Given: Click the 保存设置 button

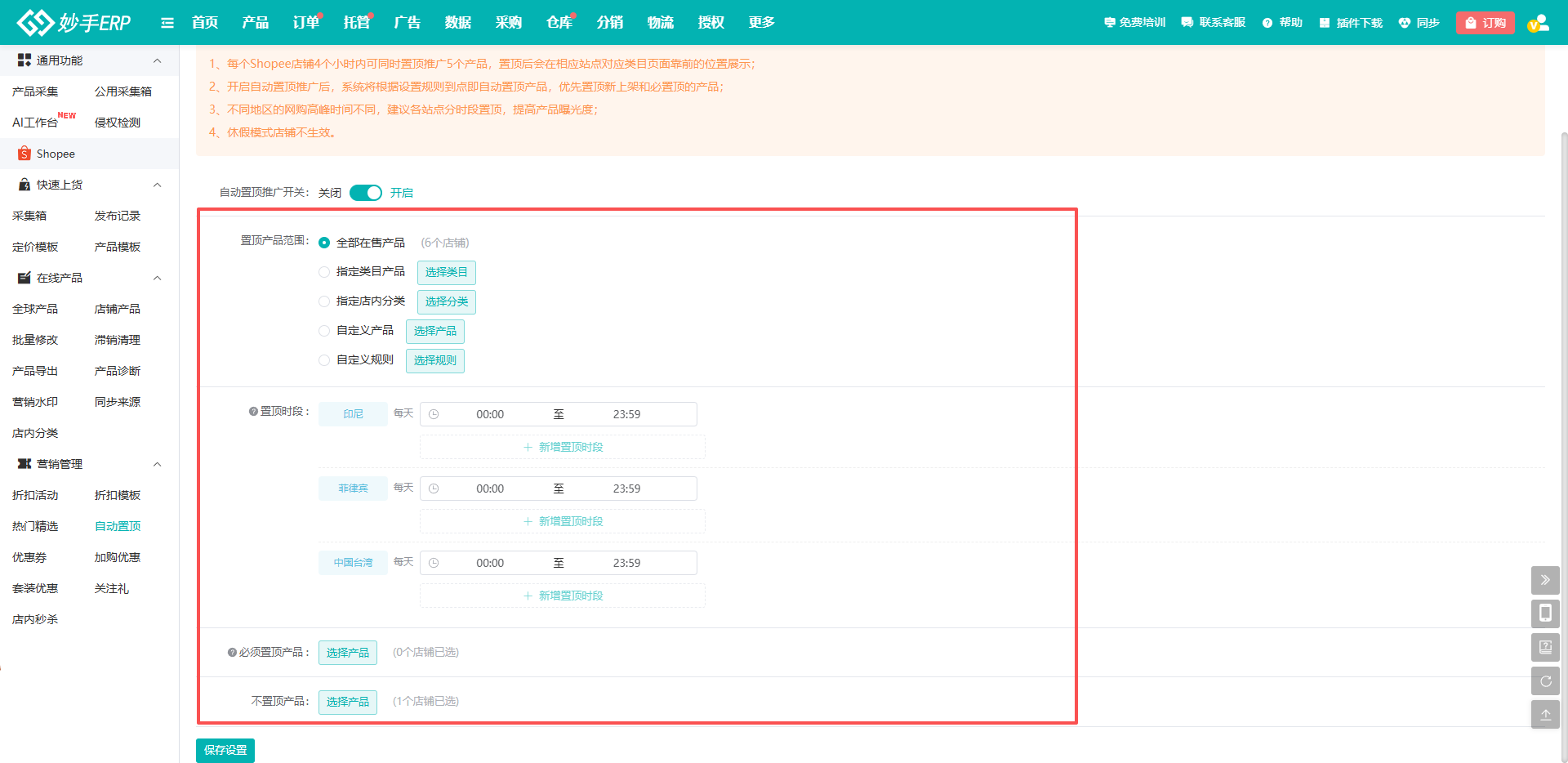Looking at the screenshot, I should [225, 750].
